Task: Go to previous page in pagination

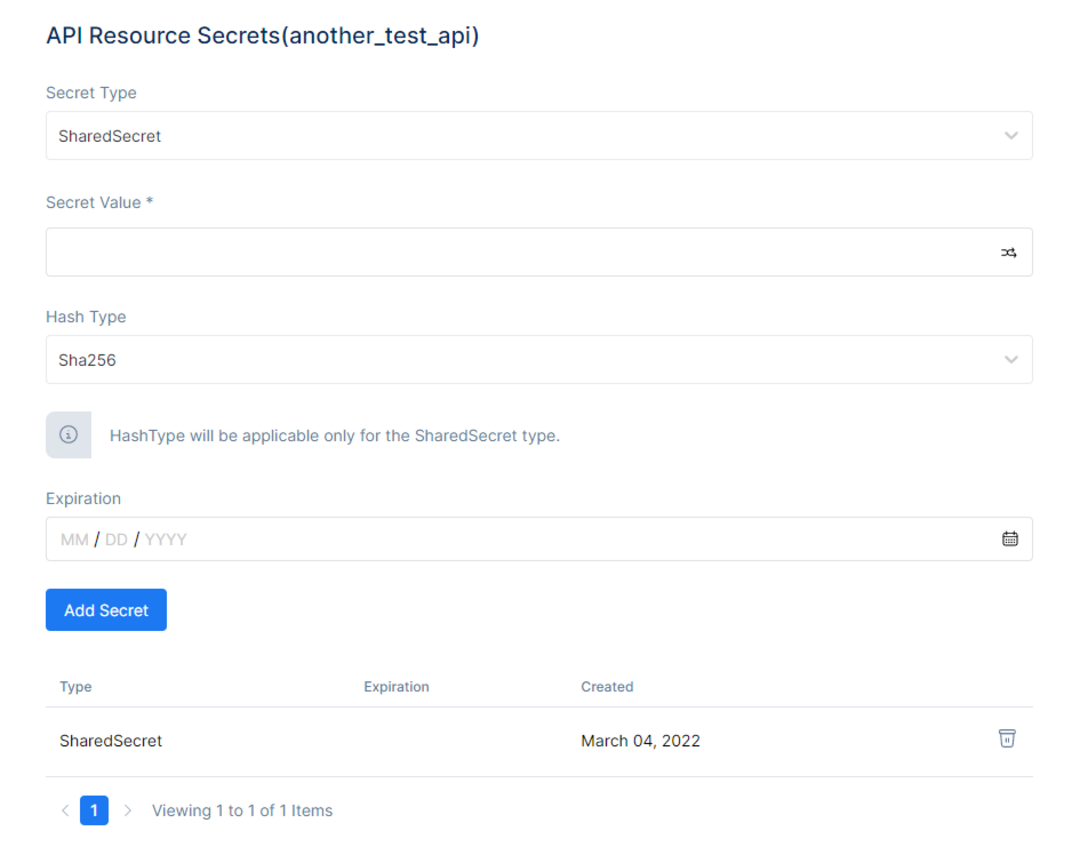Action: click(x=65, y=810)
